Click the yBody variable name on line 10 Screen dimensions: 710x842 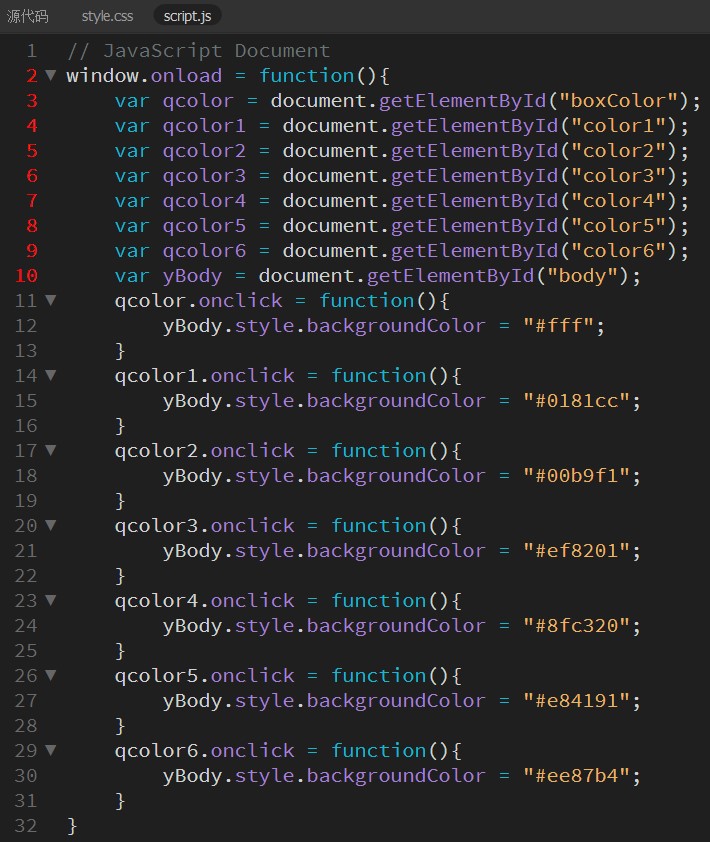192,276
